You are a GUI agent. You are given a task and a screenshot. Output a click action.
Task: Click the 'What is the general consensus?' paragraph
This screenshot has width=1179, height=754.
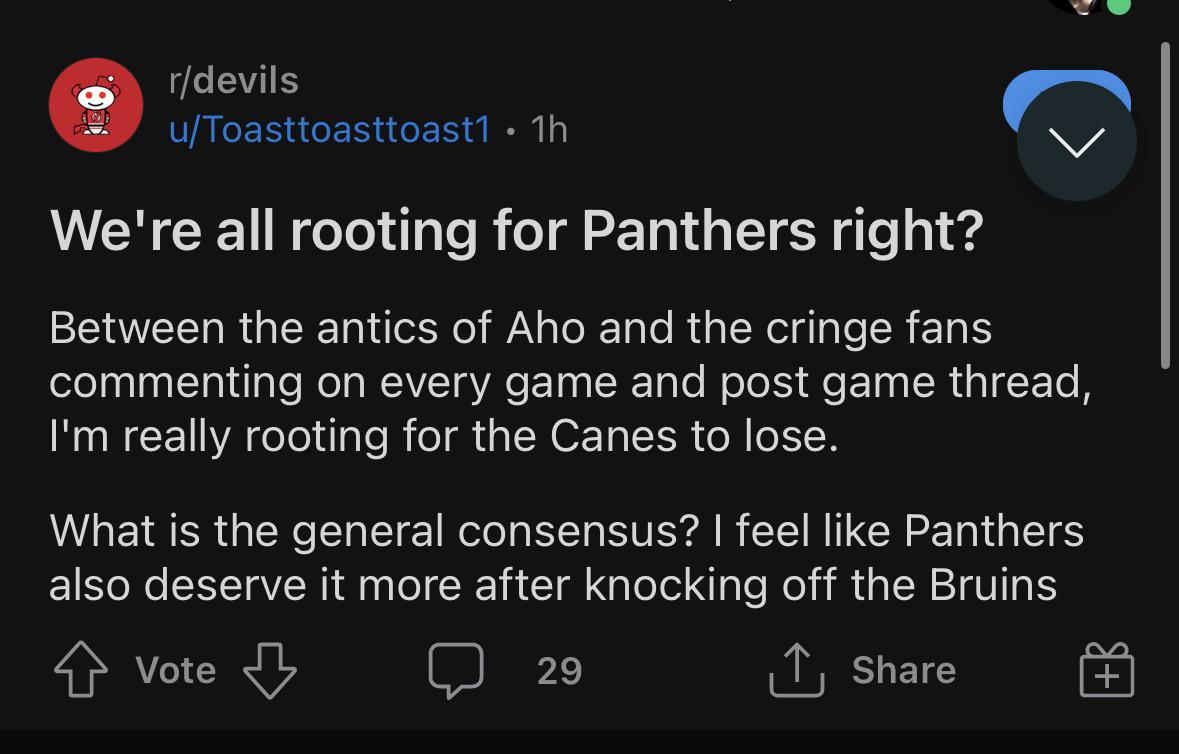[x=566, y=558]
